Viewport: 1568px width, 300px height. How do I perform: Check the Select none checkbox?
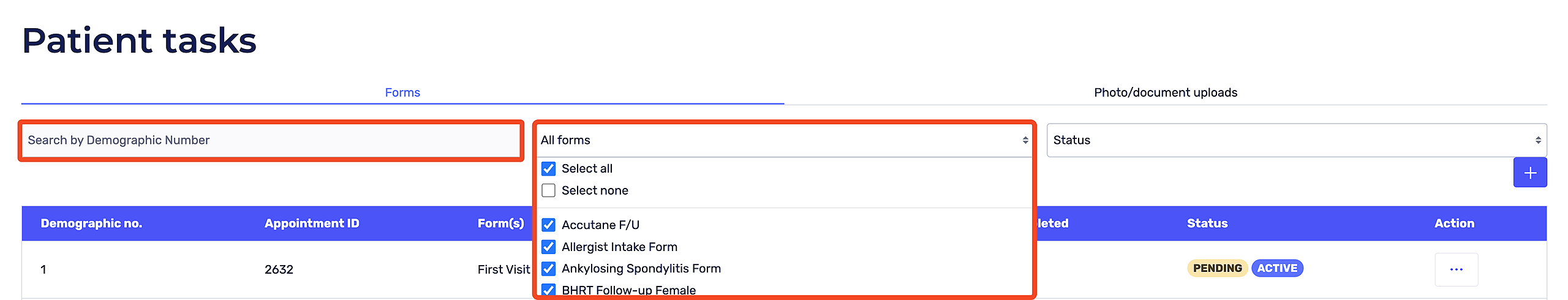[549, 190]
